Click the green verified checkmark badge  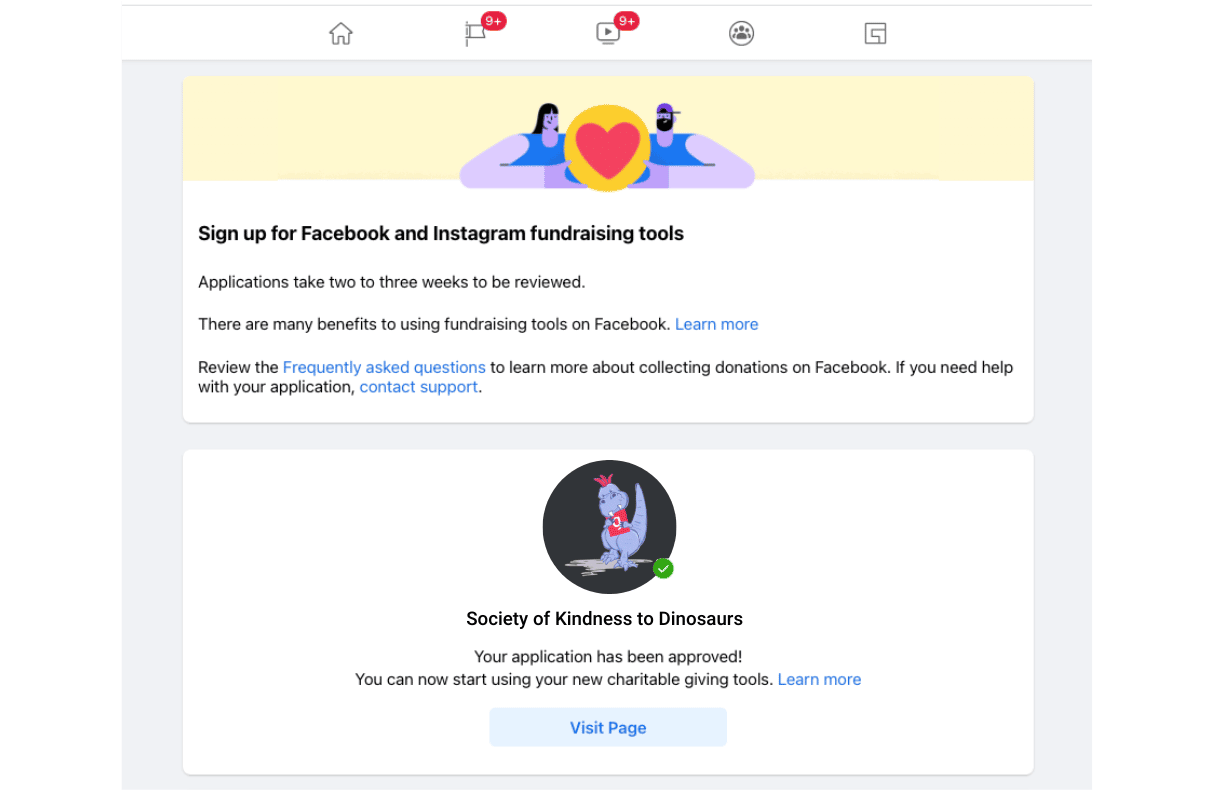pyautogui.click(x=663, y=568)
